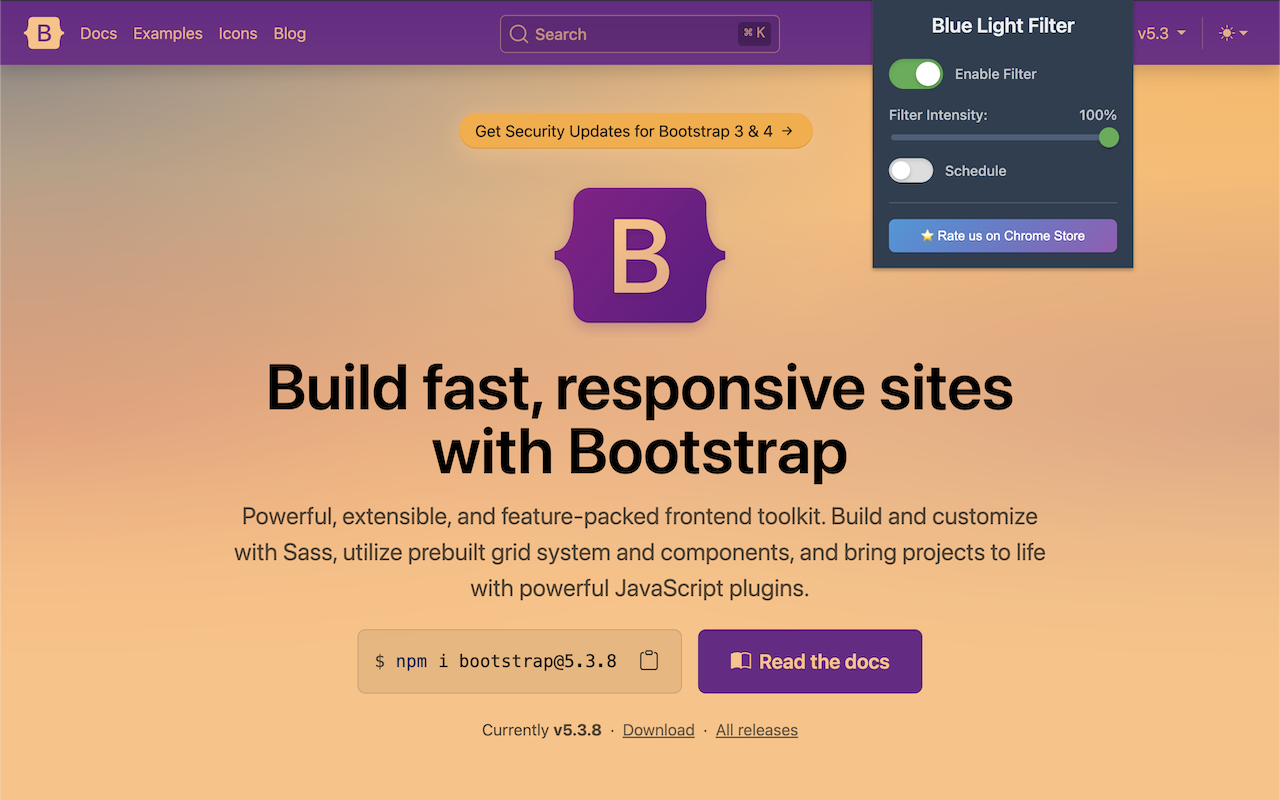The width and height of the screenshot is (1280, 800).
Task: Click the Currently v5.3.8 version text
Action: (542, 730)
